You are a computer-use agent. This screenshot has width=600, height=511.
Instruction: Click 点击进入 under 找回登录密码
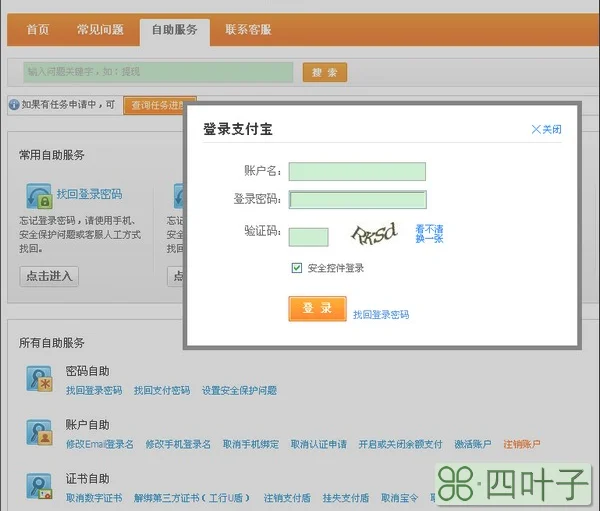click(x=49, y=276)
